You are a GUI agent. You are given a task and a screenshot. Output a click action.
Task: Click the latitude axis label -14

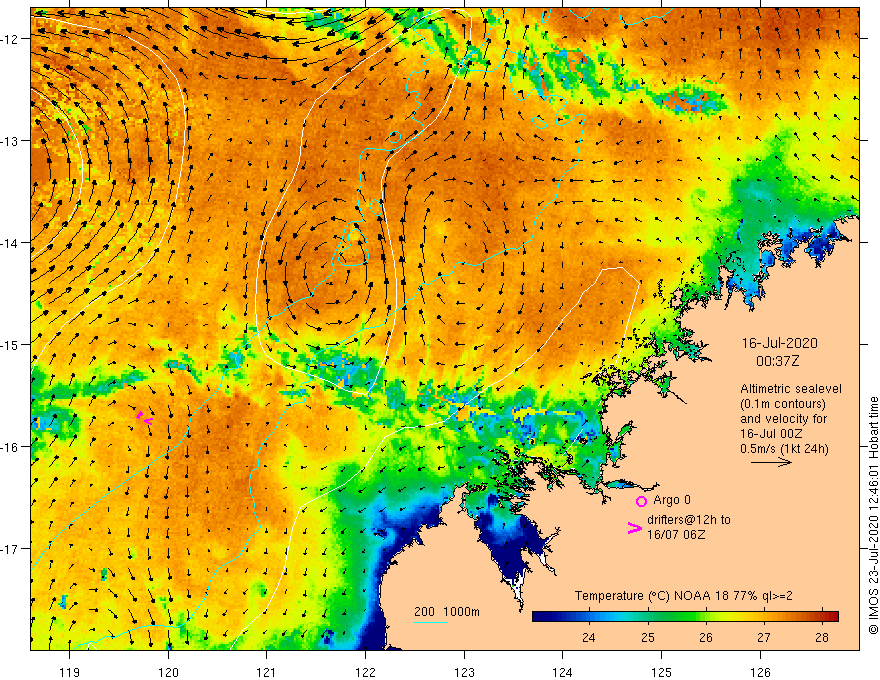click(10, 243)
